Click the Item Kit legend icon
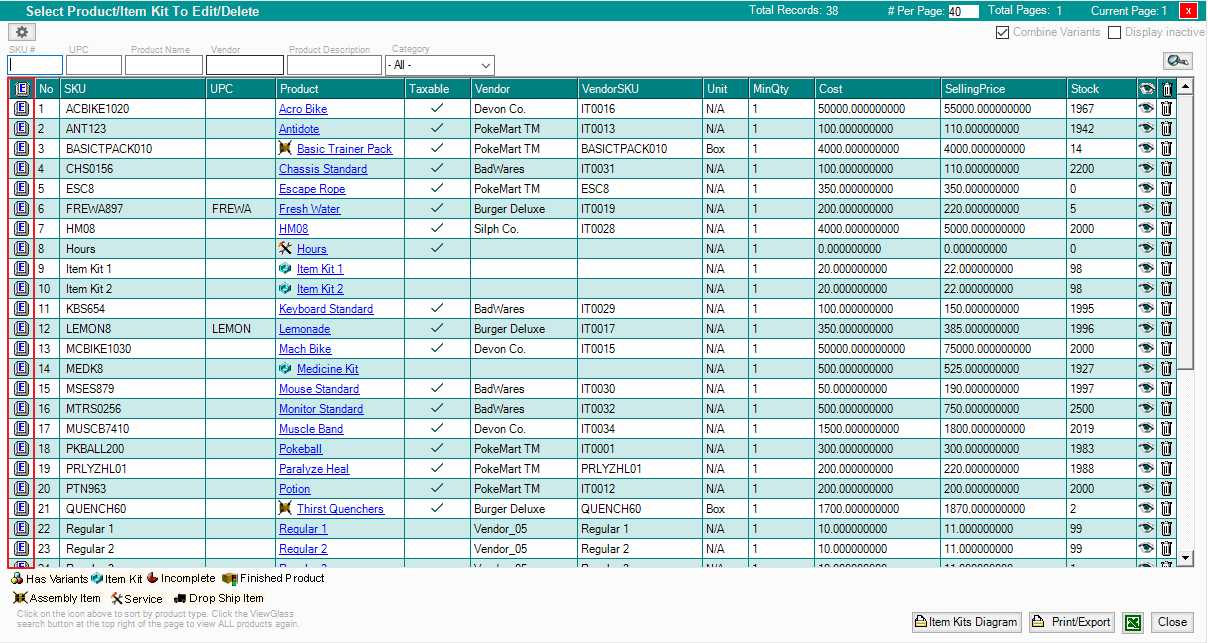This screenshot has height=643, width=1208. pos(97,578)
